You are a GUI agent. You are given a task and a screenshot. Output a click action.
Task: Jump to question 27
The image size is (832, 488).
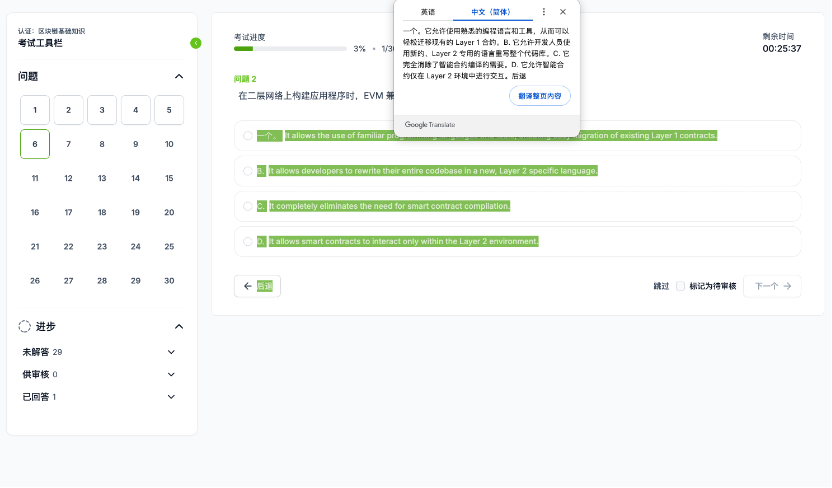[x=68, y=281]
